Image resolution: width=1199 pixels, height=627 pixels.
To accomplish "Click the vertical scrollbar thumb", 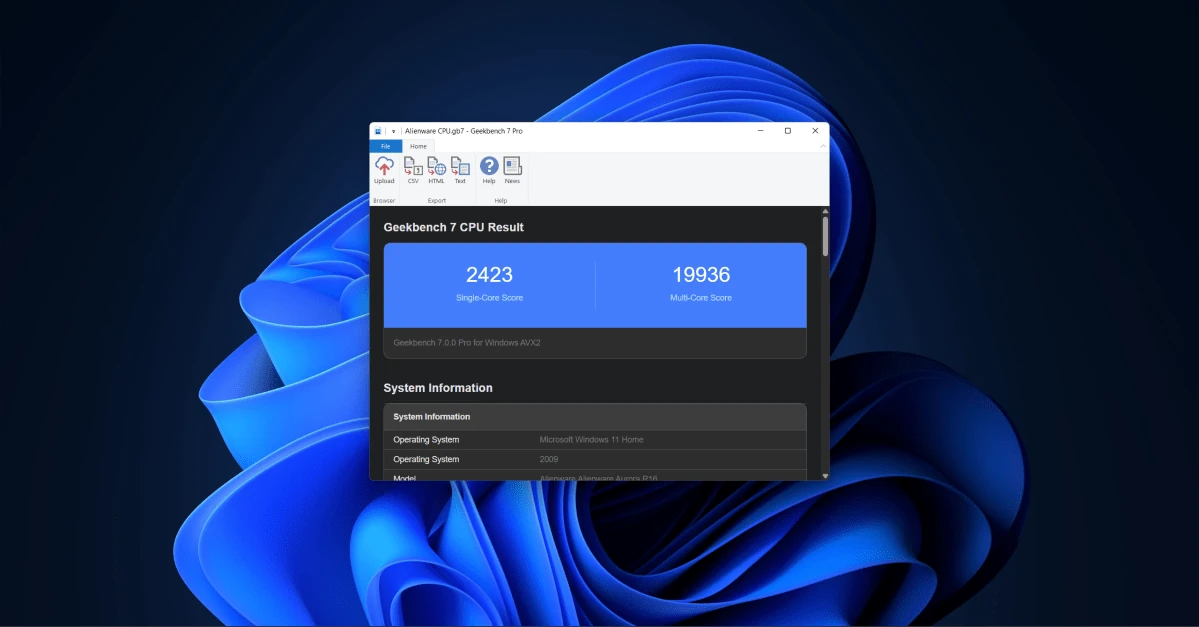I will point(825,236).
